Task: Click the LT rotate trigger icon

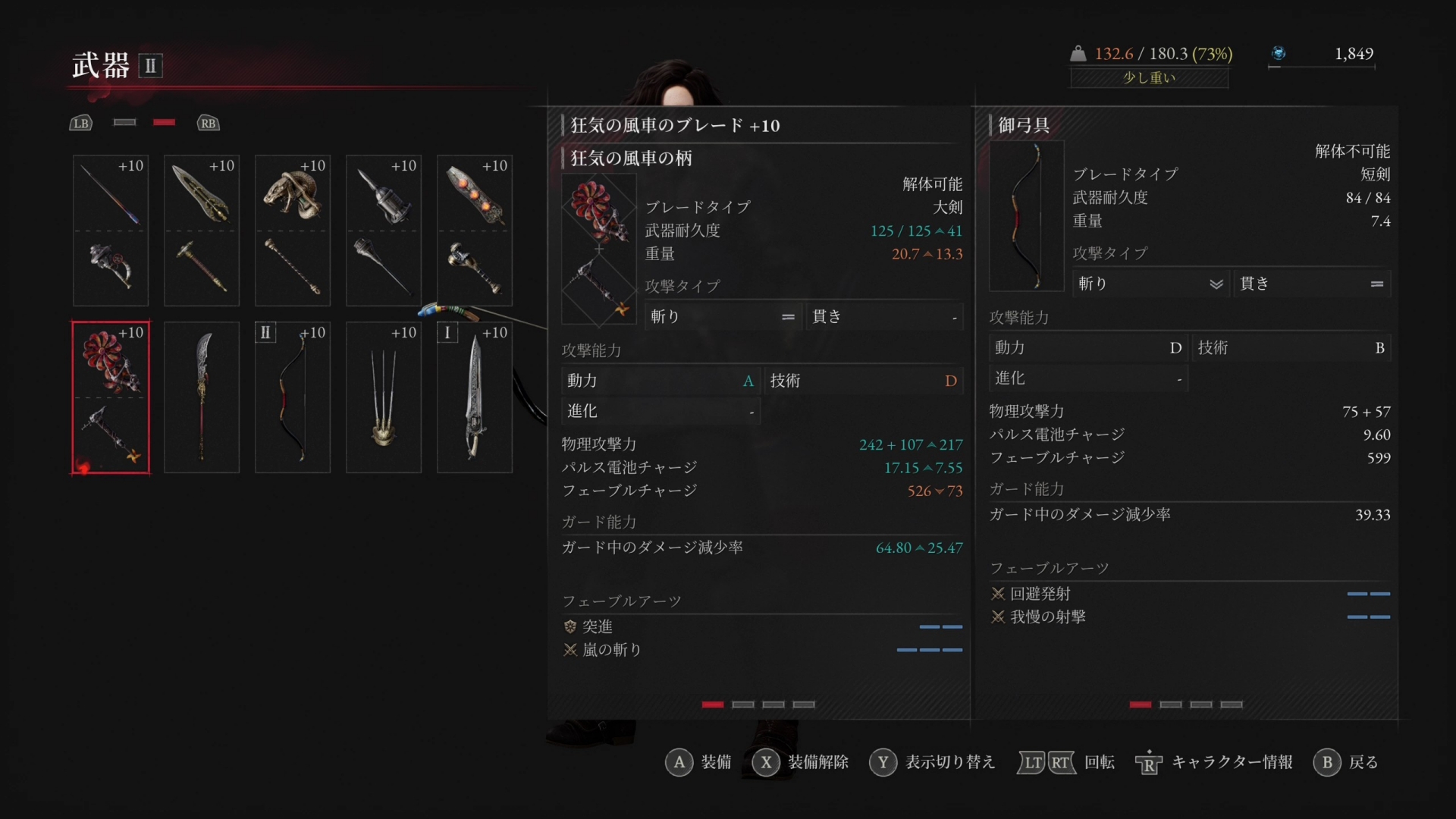Action: (x=1032, y=762)
